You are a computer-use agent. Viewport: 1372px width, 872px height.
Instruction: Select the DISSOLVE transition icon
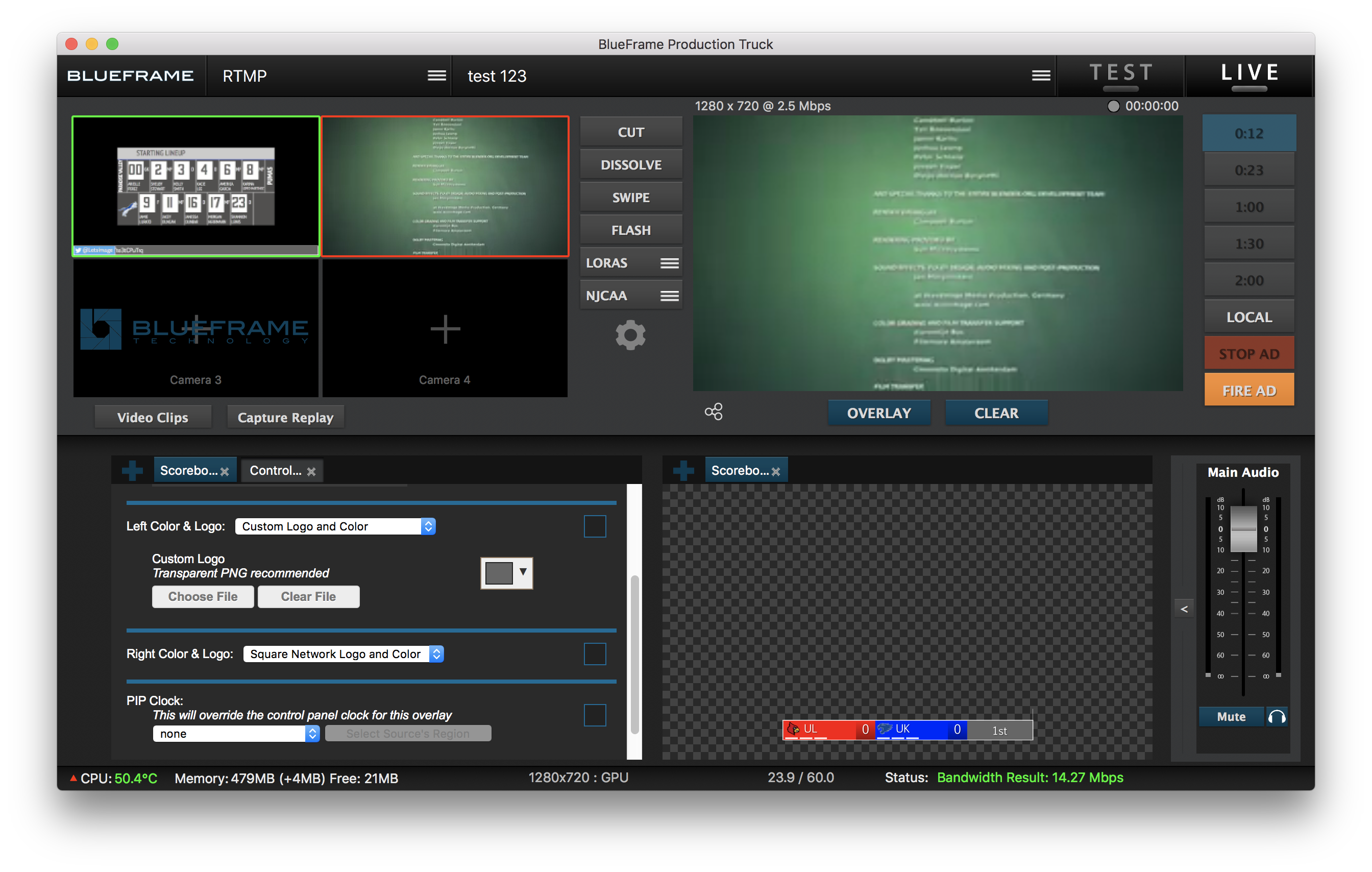(x=631, y=164)
